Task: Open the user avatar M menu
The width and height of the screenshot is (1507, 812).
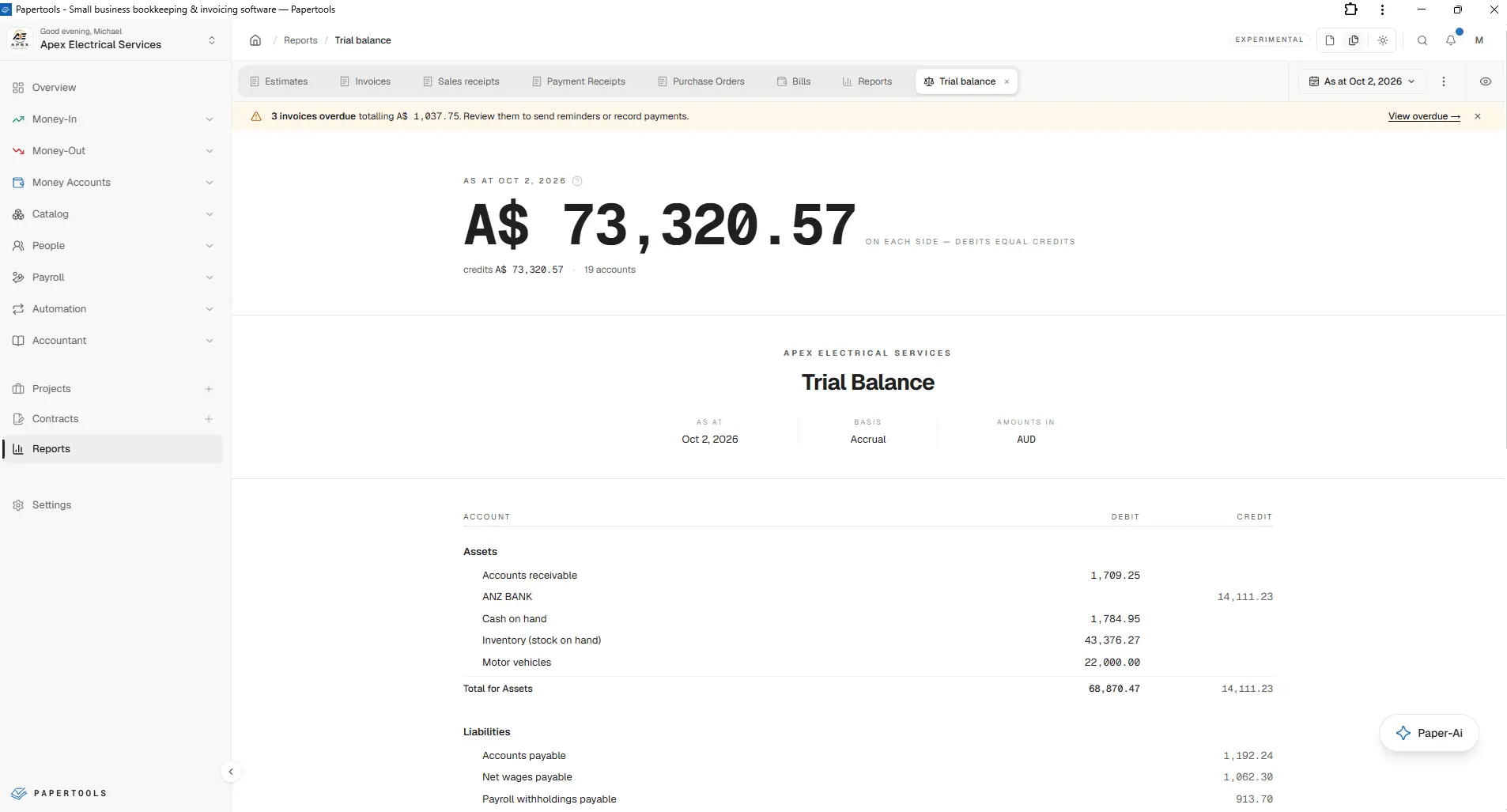Action: click(1479, 40)
